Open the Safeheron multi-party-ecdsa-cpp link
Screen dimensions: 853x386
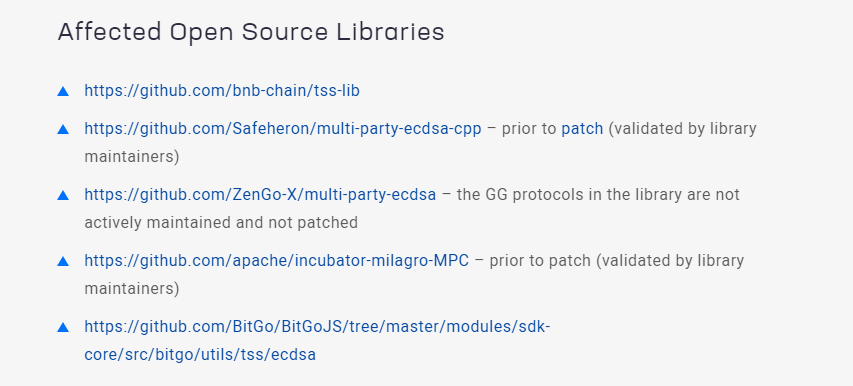tap(283, 129)
